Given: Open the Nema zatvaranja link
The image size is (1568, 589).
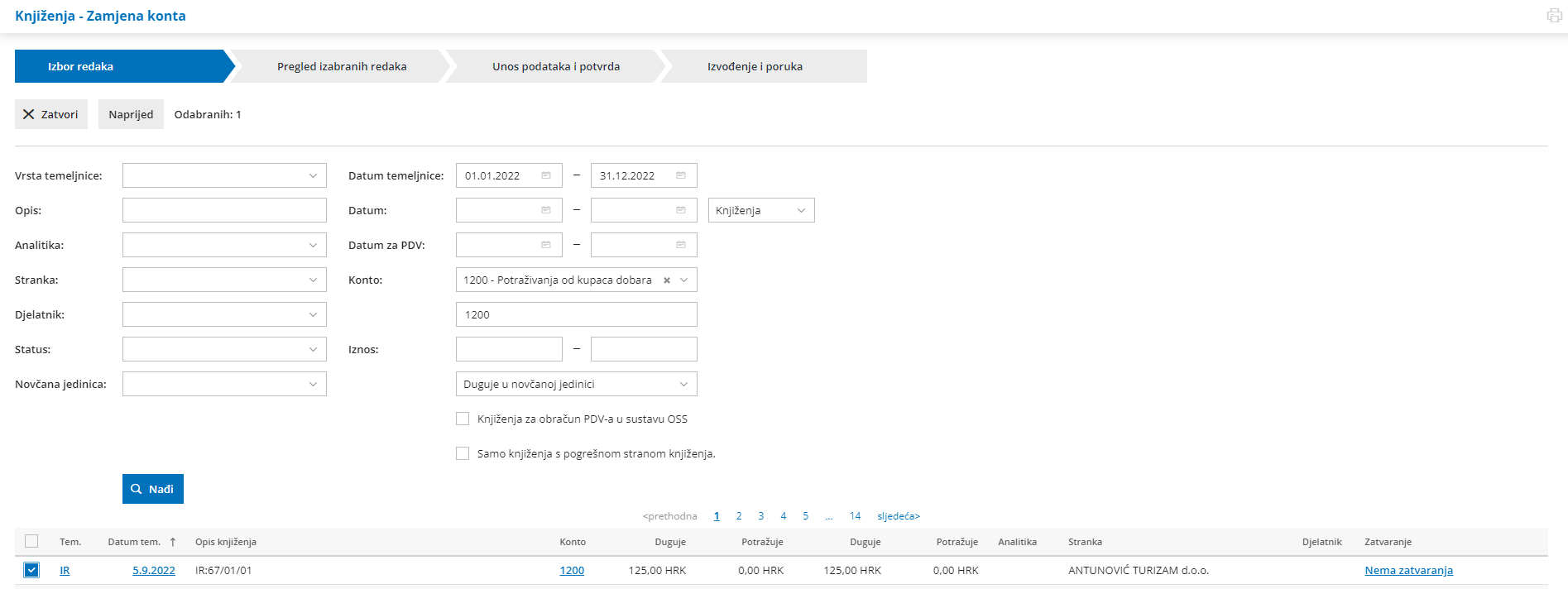Looking at the screenshot, I should (1408, 570).
